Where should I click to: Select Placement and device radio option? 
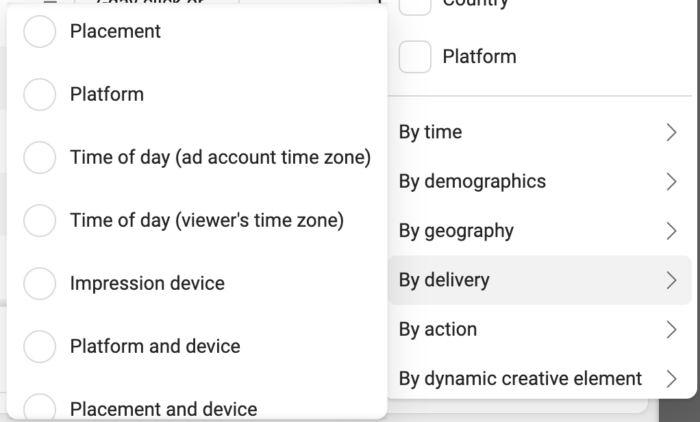pos(40,406)
